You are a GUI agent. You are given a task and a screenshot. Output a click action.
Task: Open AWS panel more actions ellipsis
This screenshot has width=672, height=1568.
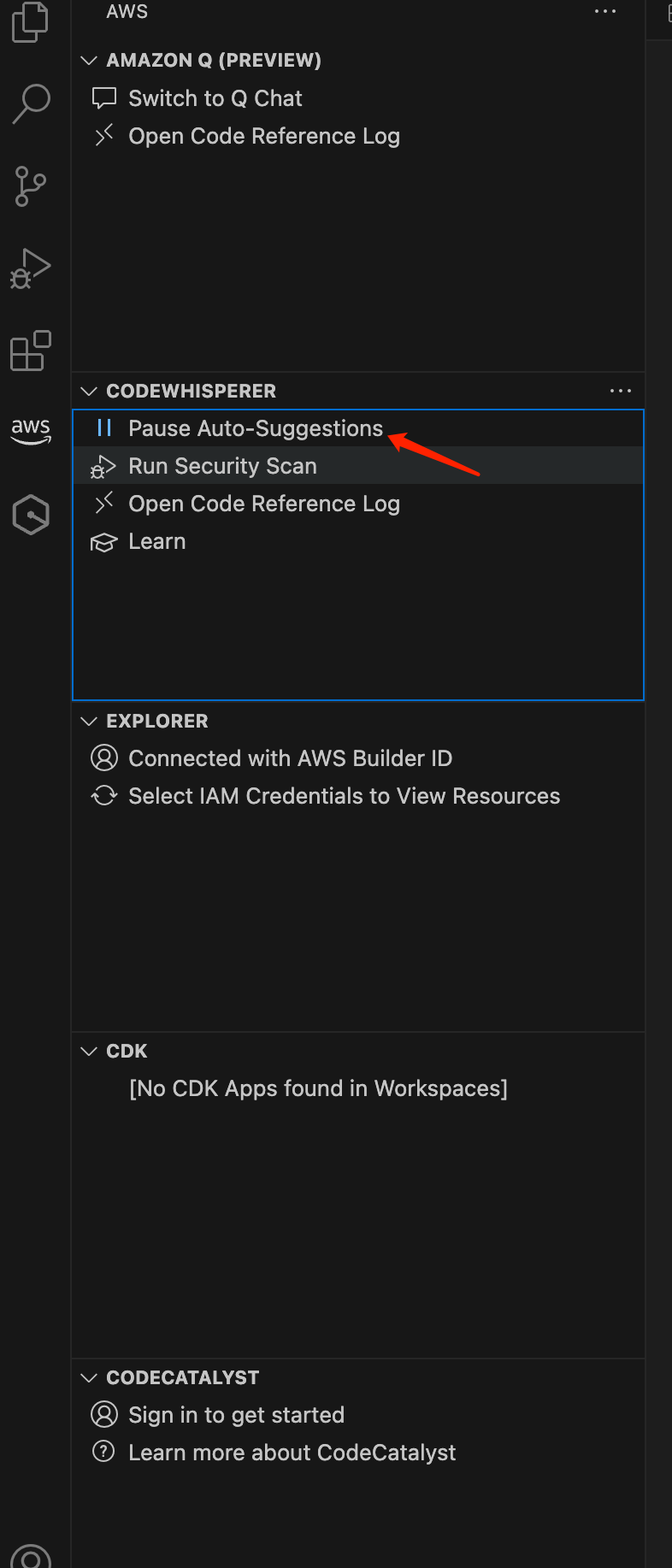coord(605,11)
